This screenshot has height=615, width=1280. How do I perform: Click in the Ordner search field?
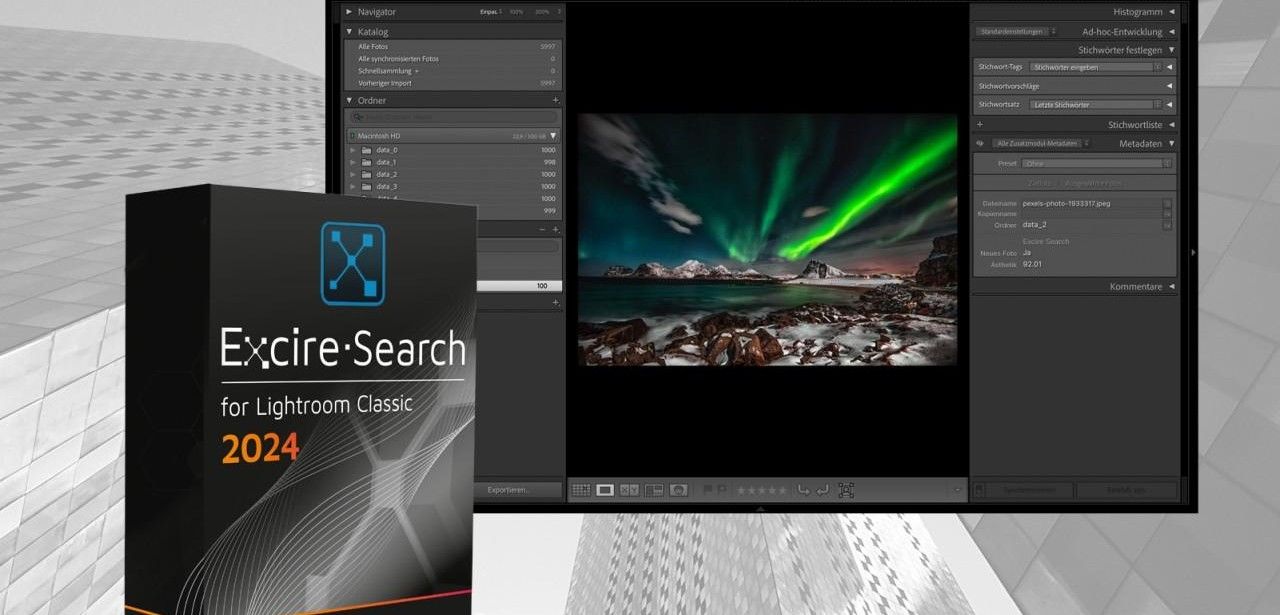click(455, 118)
